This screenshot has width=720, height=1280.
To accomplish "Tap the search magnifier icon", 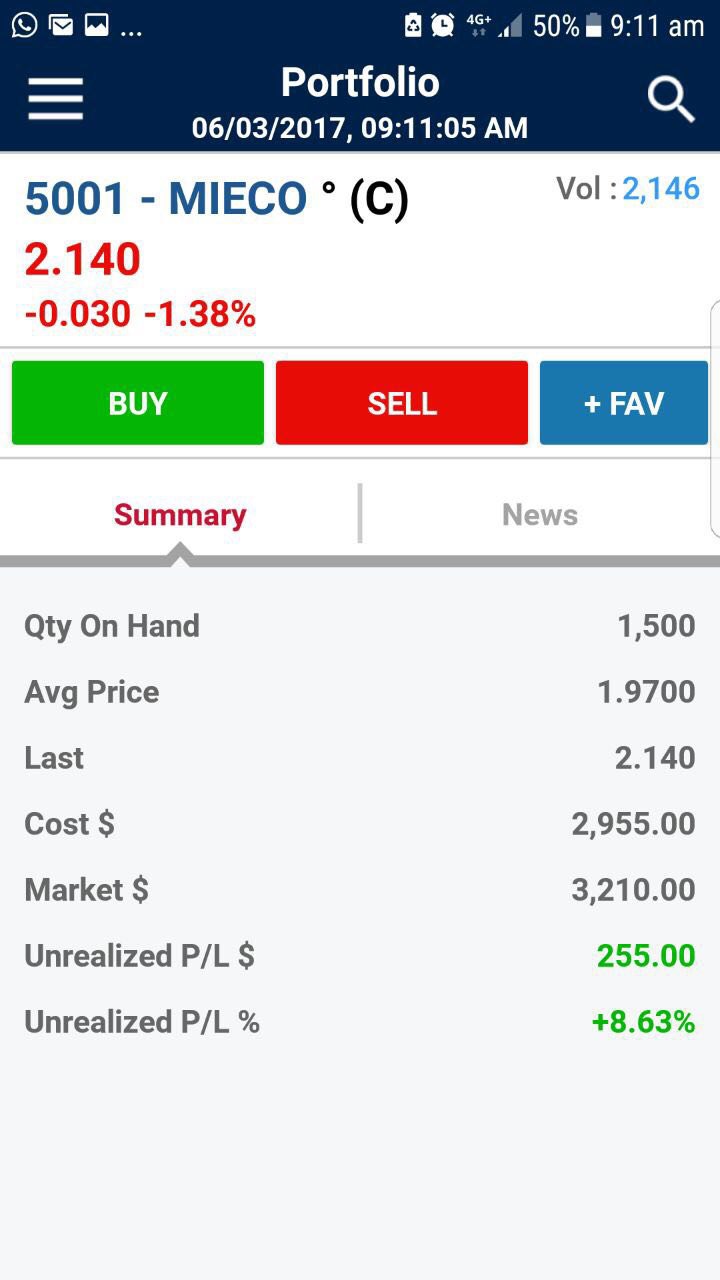I will point(670,99).
